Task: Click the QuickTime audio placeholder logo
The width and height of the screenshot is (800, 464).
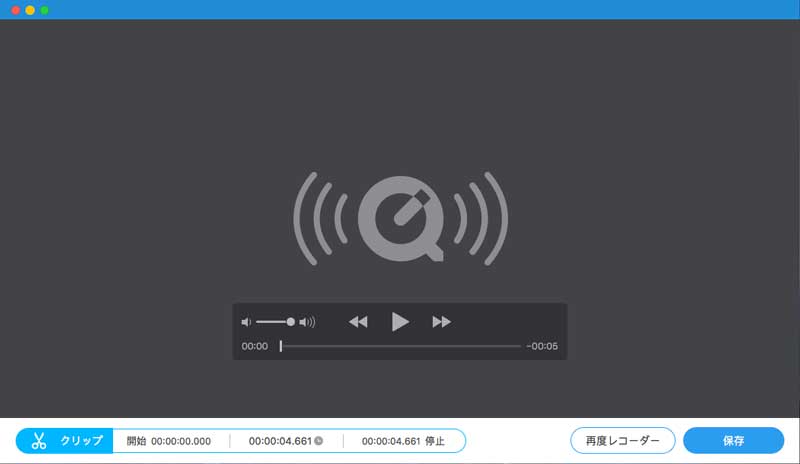Action: 401,218
